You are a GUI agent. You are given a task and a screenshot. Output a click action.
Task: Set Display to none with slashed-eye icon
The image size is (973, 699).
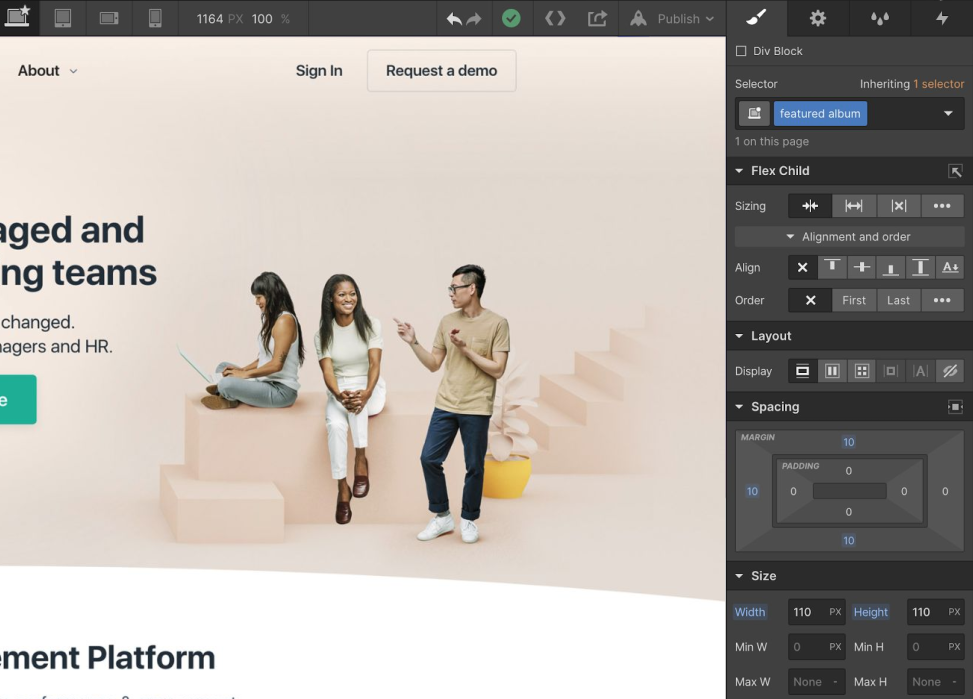[949, 370]
